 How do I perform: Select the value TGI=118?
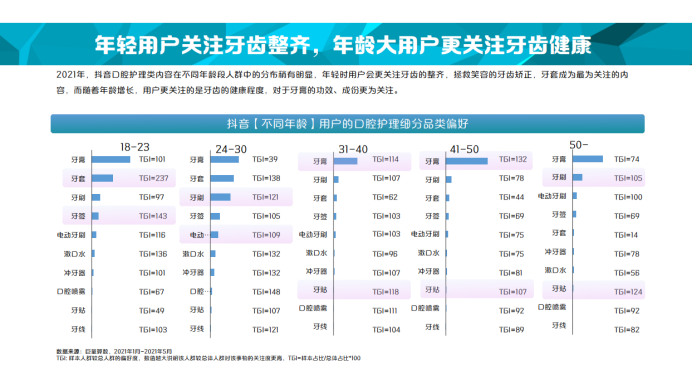click(x=385, y=292)
